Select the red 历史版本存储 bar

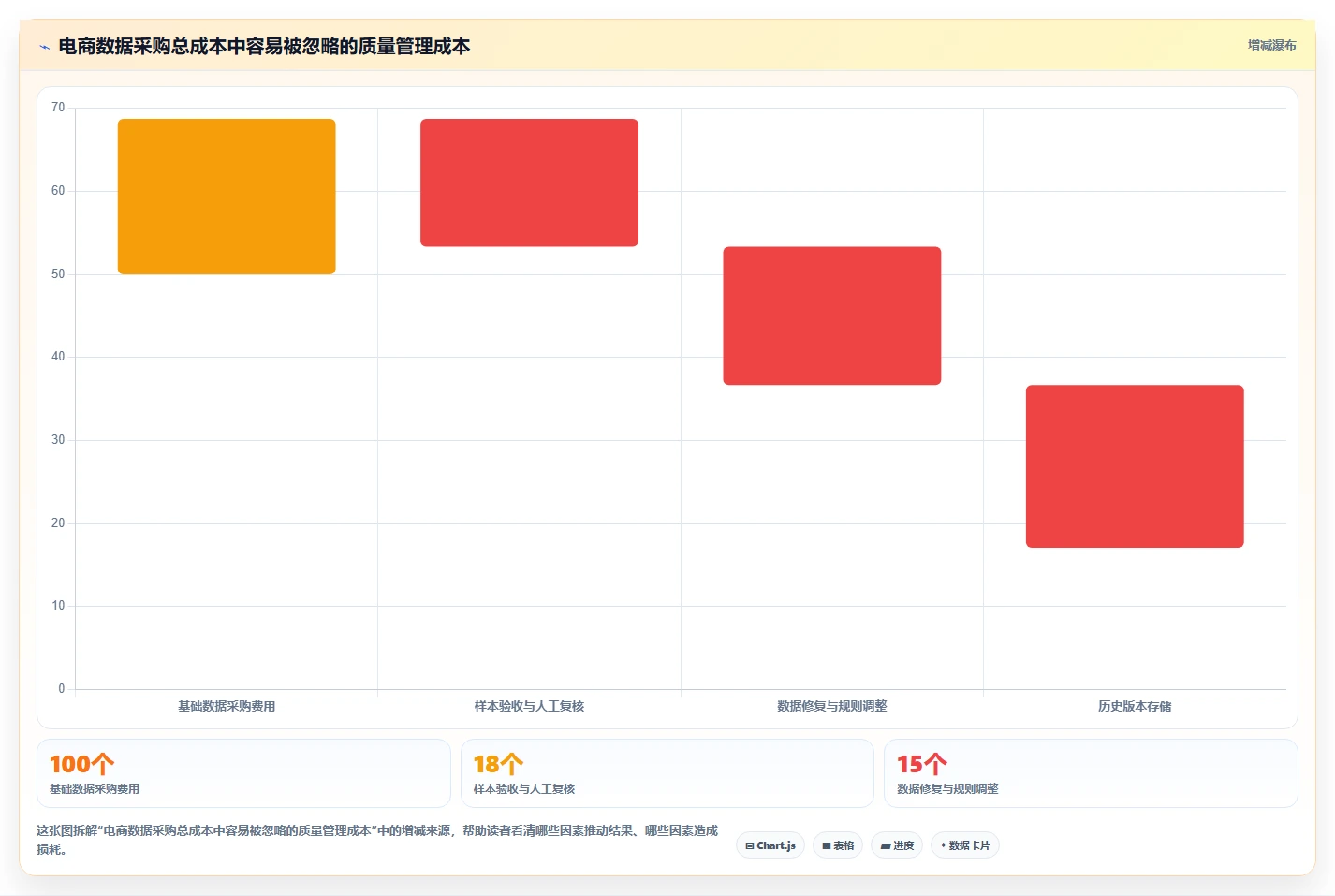pyautogui.click(x=1135, y=466)
